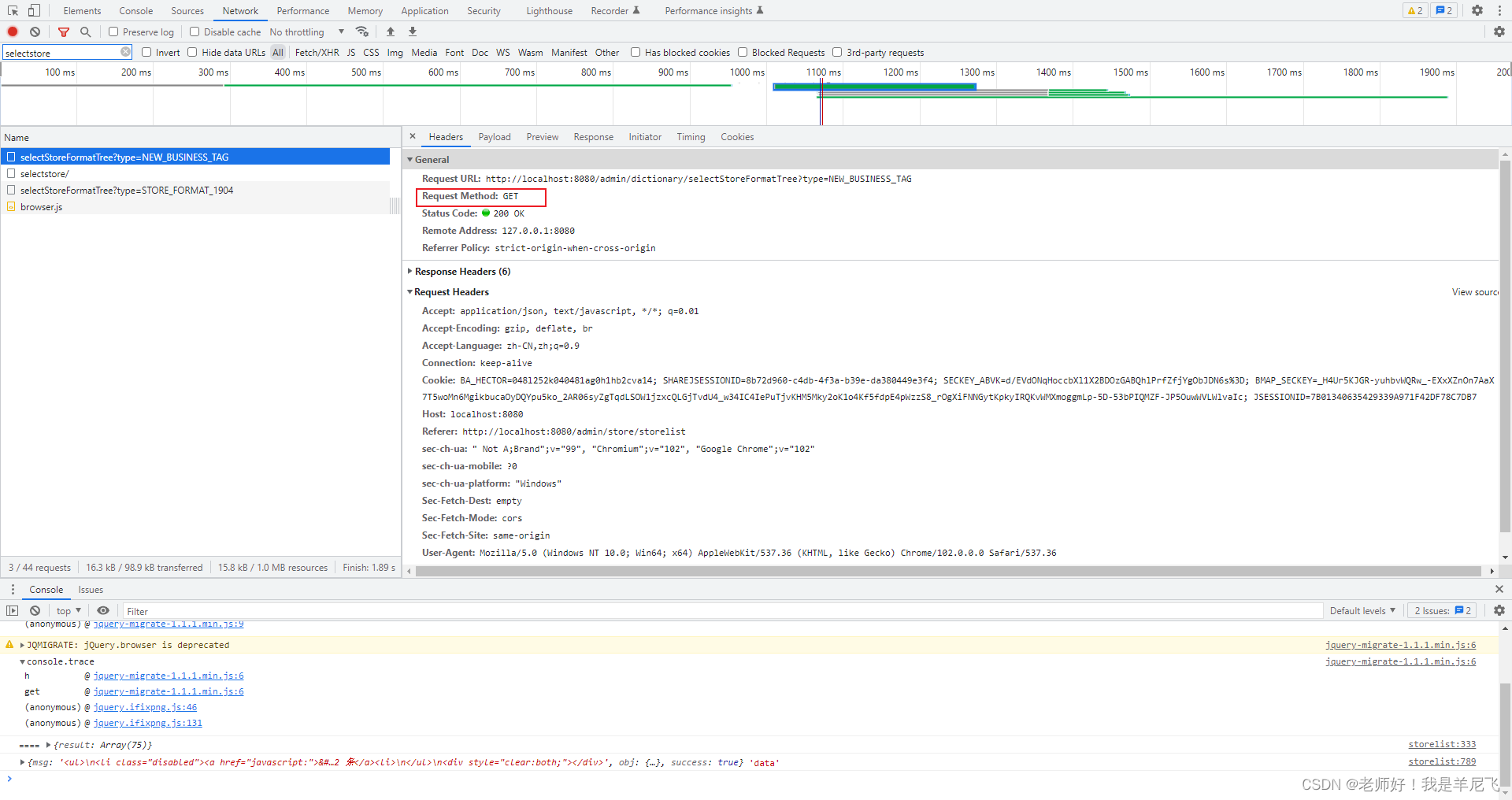
Task: Filter by JS requests
Action: (351, 52)
